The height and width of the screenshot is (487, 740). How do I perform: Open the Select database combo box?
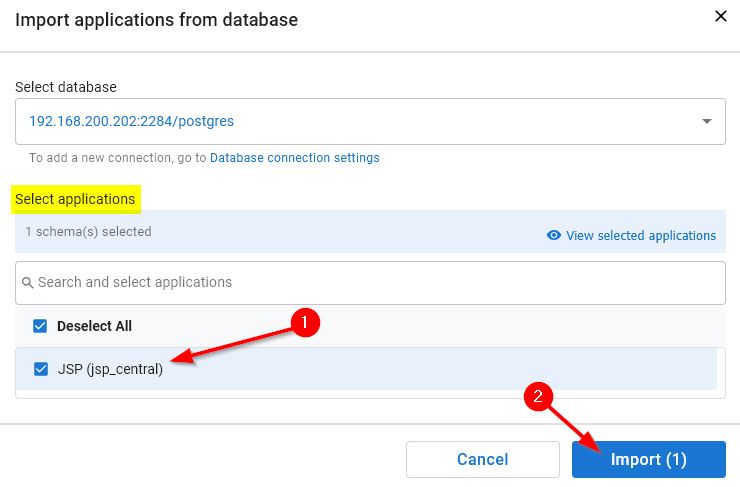point(370,122)
